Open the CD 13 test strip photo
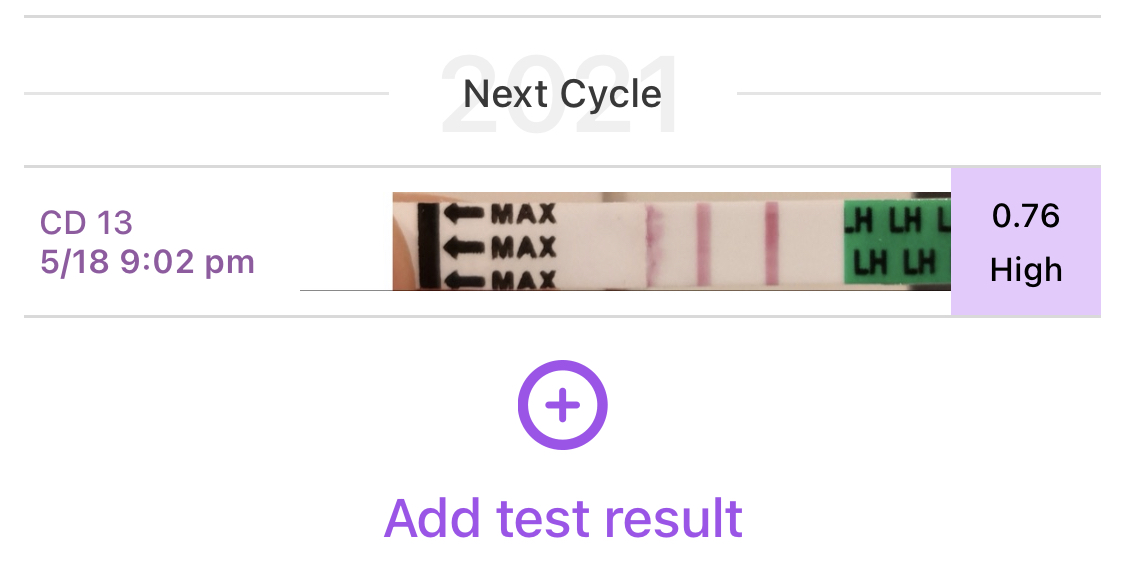Screen dimensions: 1125x584 click(670, 241)
